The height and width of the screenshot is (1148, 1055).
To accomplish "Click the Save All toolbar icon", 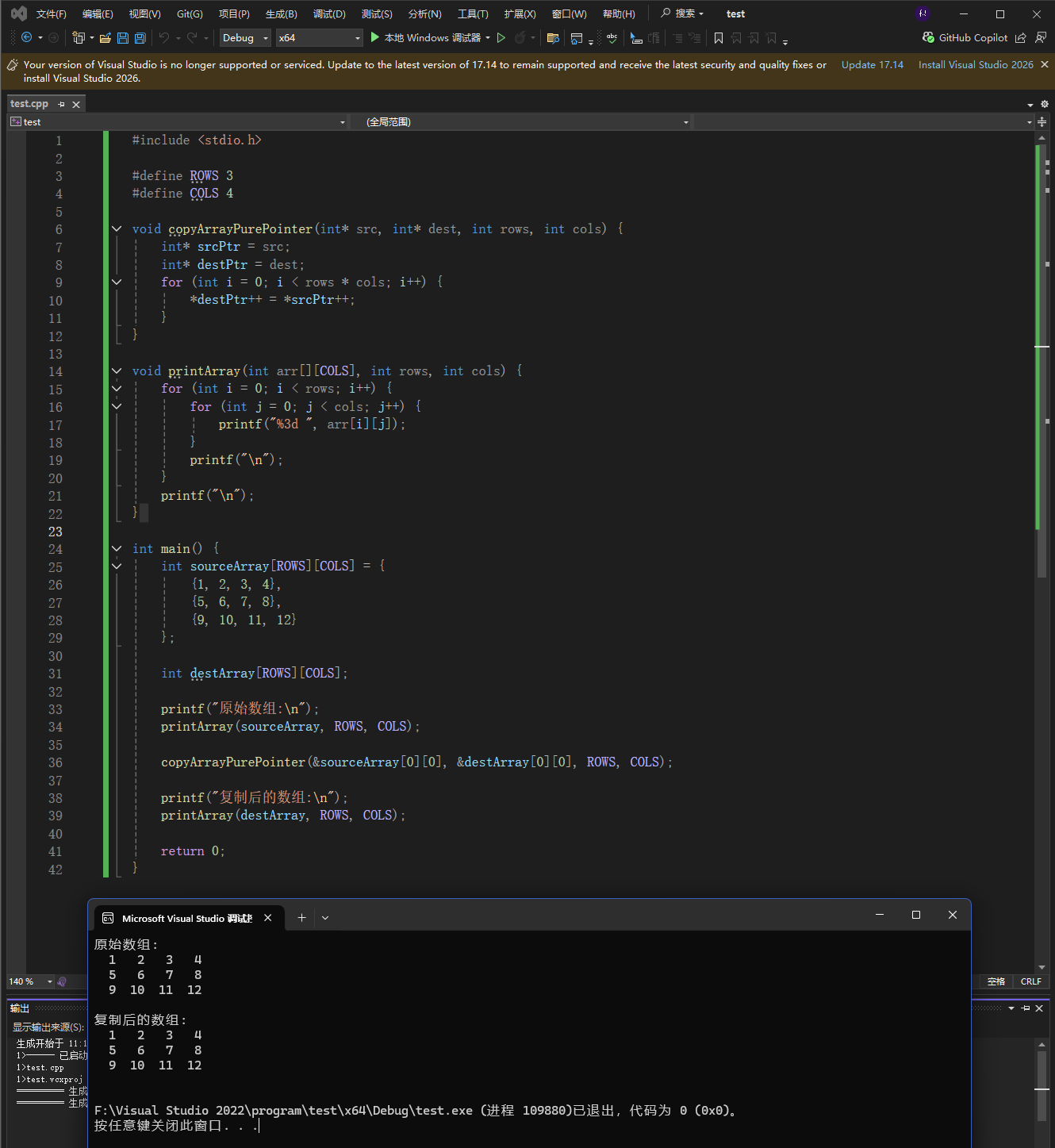I will tap(140, 38).
